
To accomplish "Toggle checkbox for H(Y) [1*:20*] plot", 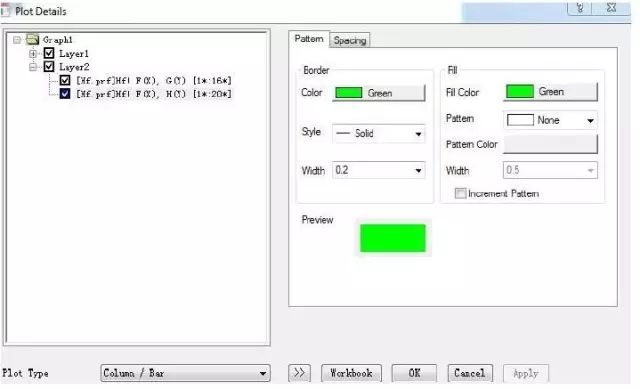I will pos(65,94).
